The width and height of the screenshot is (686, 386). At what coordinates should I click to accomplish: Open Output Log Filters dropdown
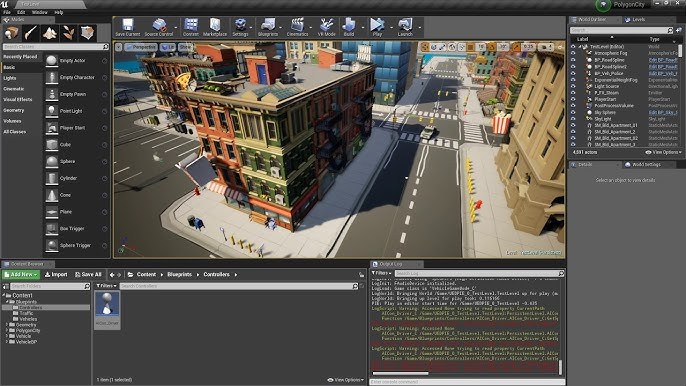tap(382, 273)
